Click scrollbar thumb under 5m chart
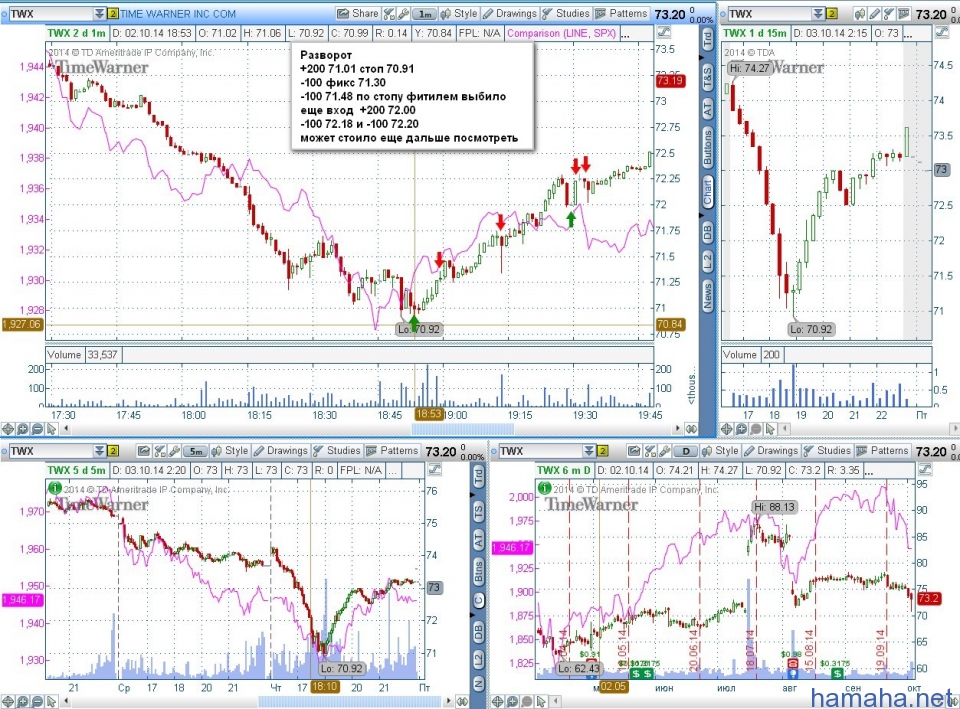Screen dimensions: 960x709 pyautogui.click(x=349, y=701)
